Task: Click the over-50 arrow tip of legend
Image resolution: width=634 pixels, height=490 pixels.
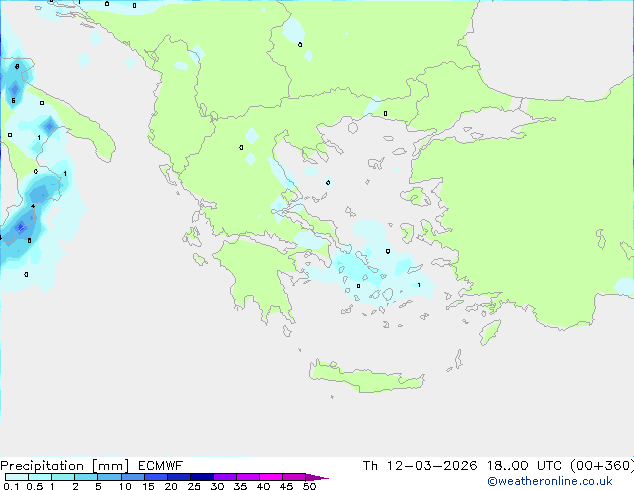Action: pos(317,477)
